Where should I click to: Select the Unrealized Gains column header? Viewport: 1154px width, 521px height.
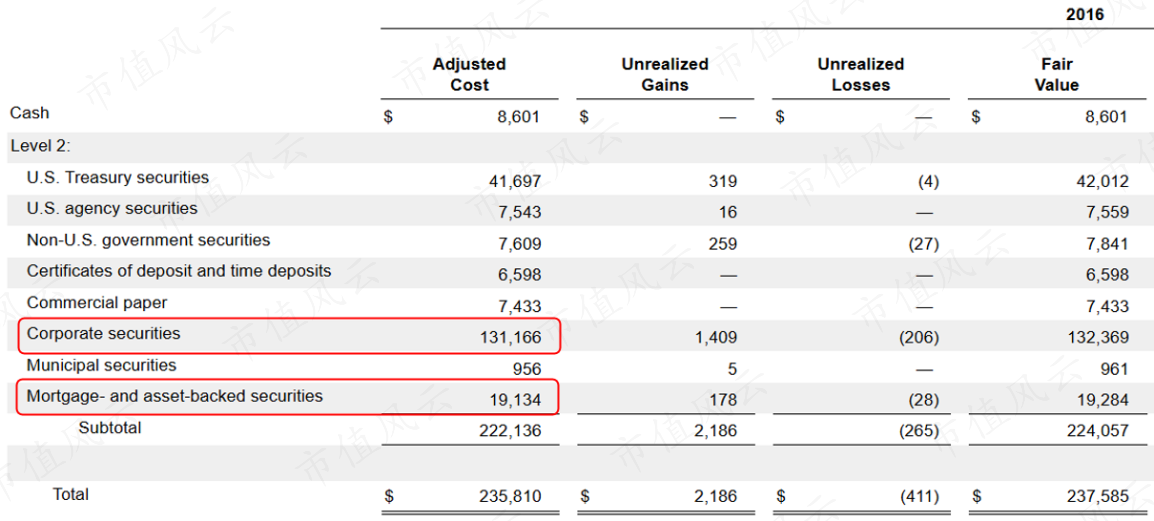[x=664, y=75]
